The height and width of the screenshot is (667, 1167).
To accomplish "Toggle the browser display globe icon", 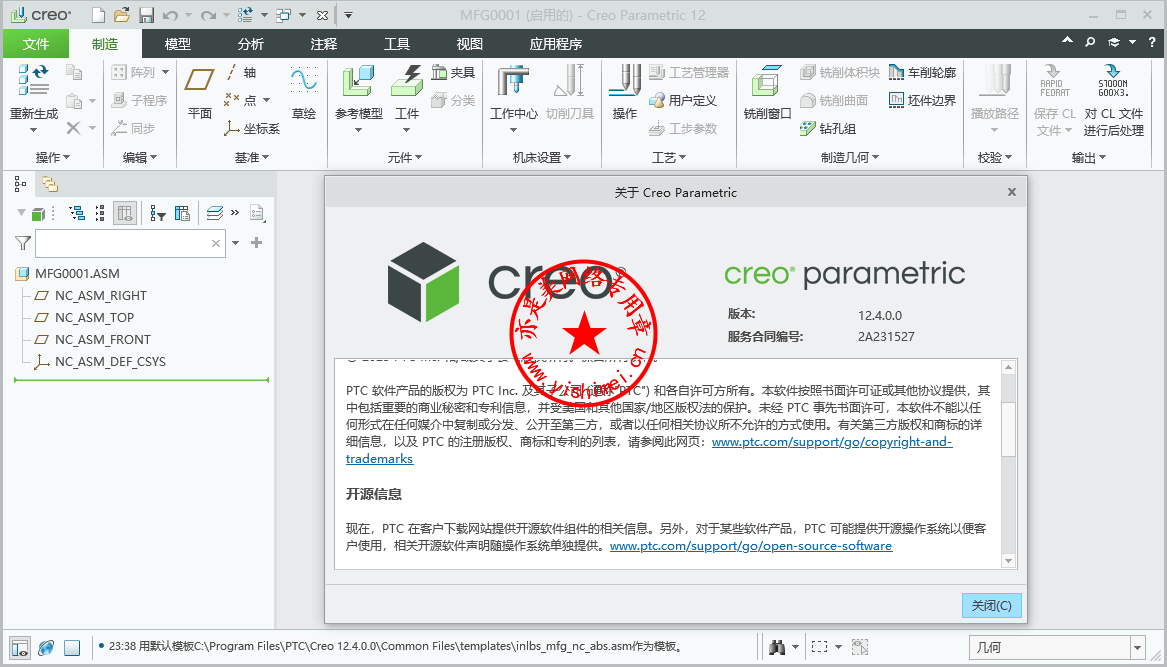I will tap(46, 648).
